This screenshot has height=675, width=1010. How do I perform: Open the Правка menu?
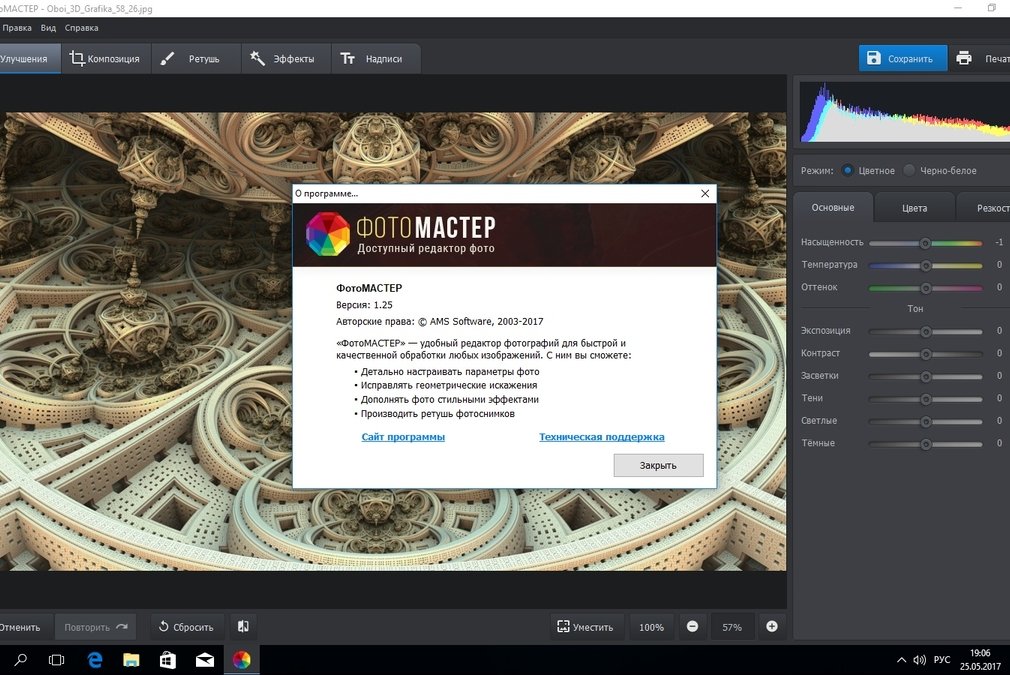tap(17, 28)
